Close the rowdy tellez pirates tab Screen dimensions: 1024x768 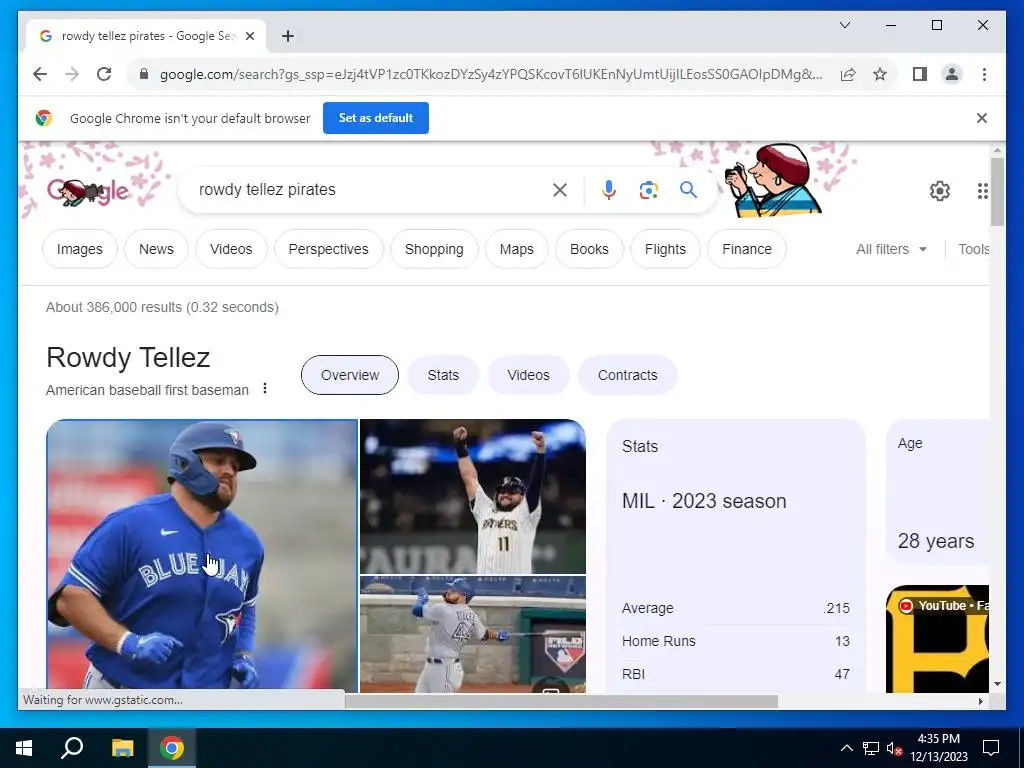coord(249,36)
